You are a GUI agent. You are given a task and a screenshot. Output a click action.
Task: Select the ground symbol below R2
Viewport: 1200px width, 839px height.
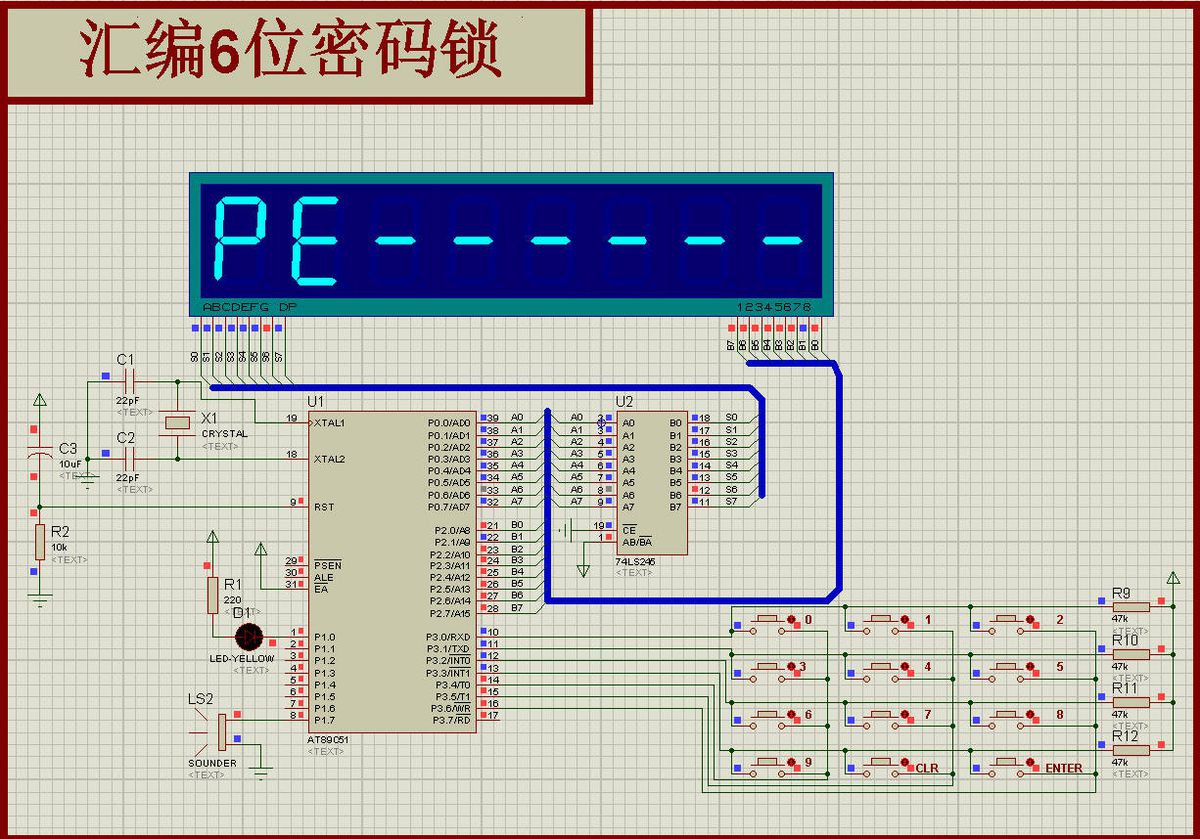click(39, 601)
